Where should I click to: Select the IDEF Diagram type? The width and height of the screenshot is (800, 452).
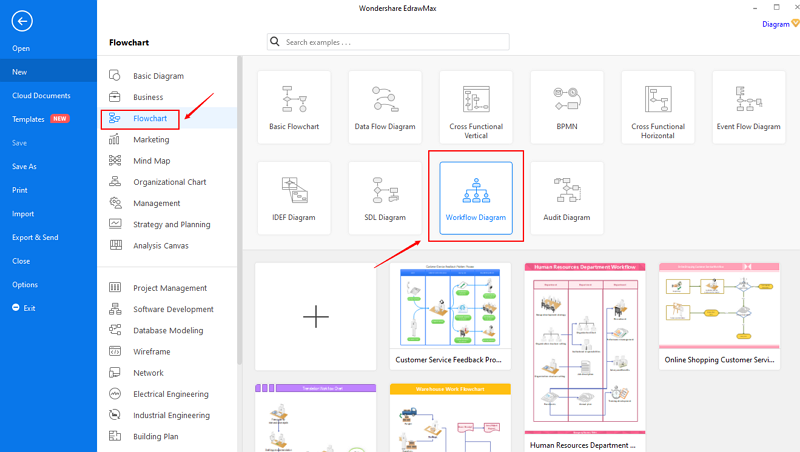pos(294,198)
